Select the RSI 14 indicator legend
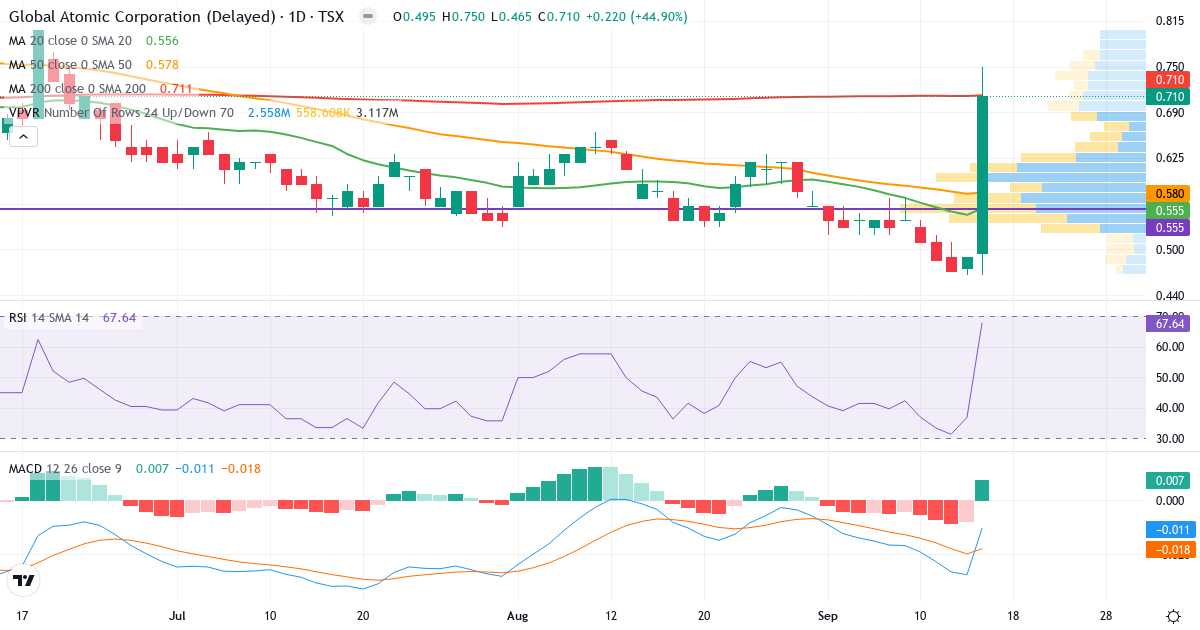Image resolution: width=1200 pixels, height=630 pixels. [49, 317]
